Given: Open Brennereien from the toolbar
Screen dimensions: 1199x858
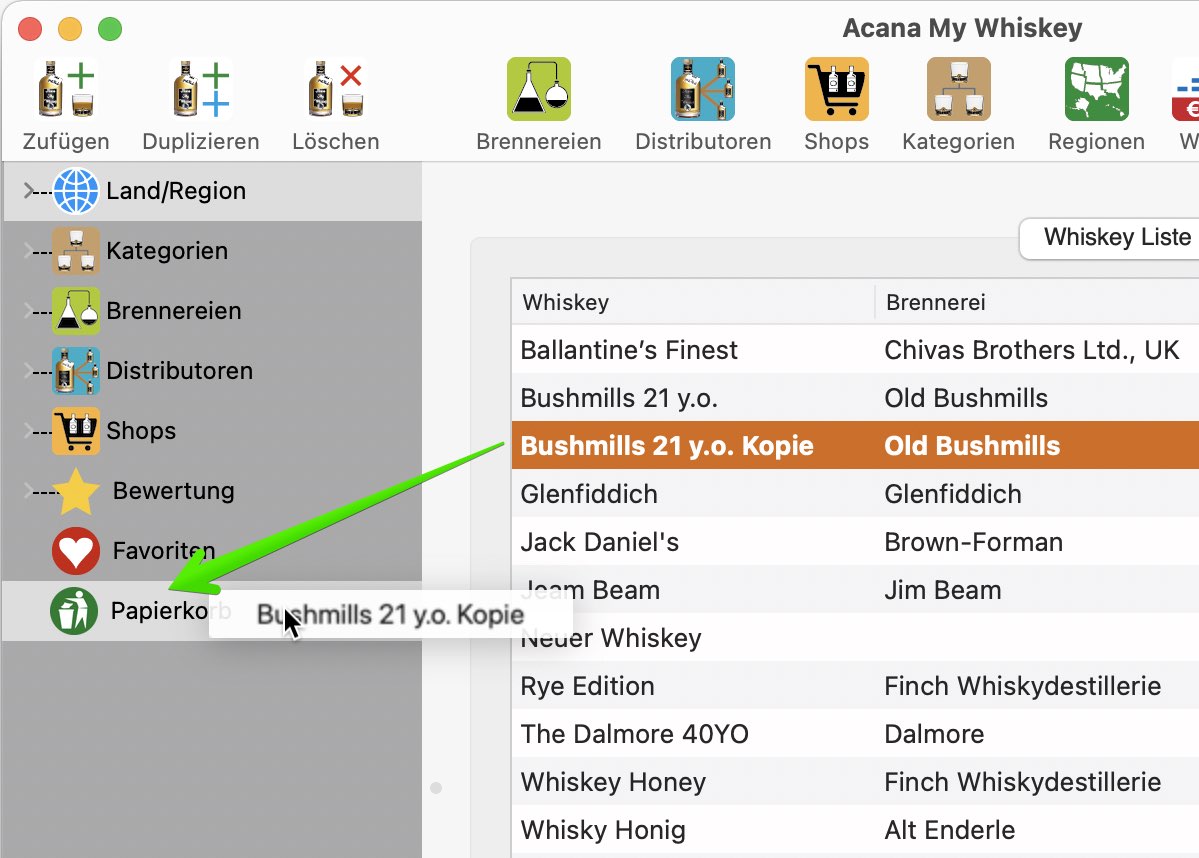Looking at the screenshot, I should (538, 89).
